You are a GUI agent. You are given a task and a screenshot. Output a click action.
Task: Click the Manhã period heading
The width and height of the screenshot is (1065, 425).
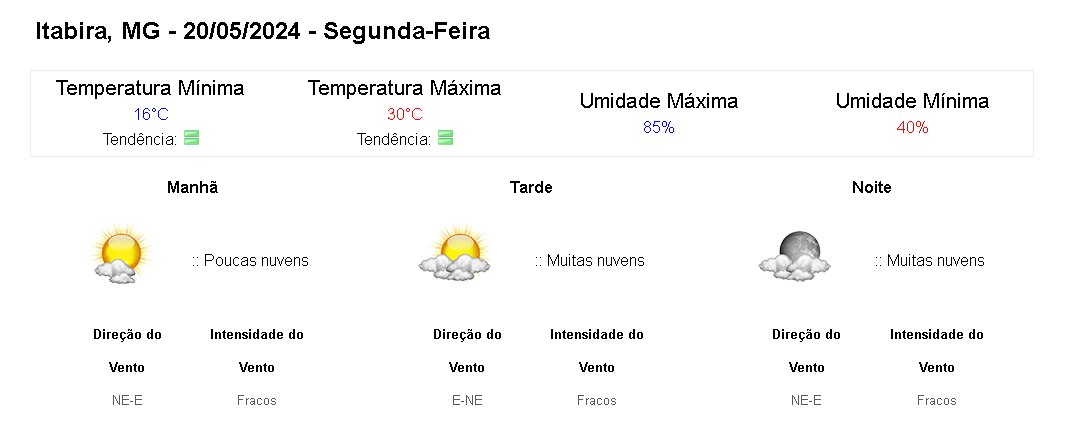coord(192,187)
